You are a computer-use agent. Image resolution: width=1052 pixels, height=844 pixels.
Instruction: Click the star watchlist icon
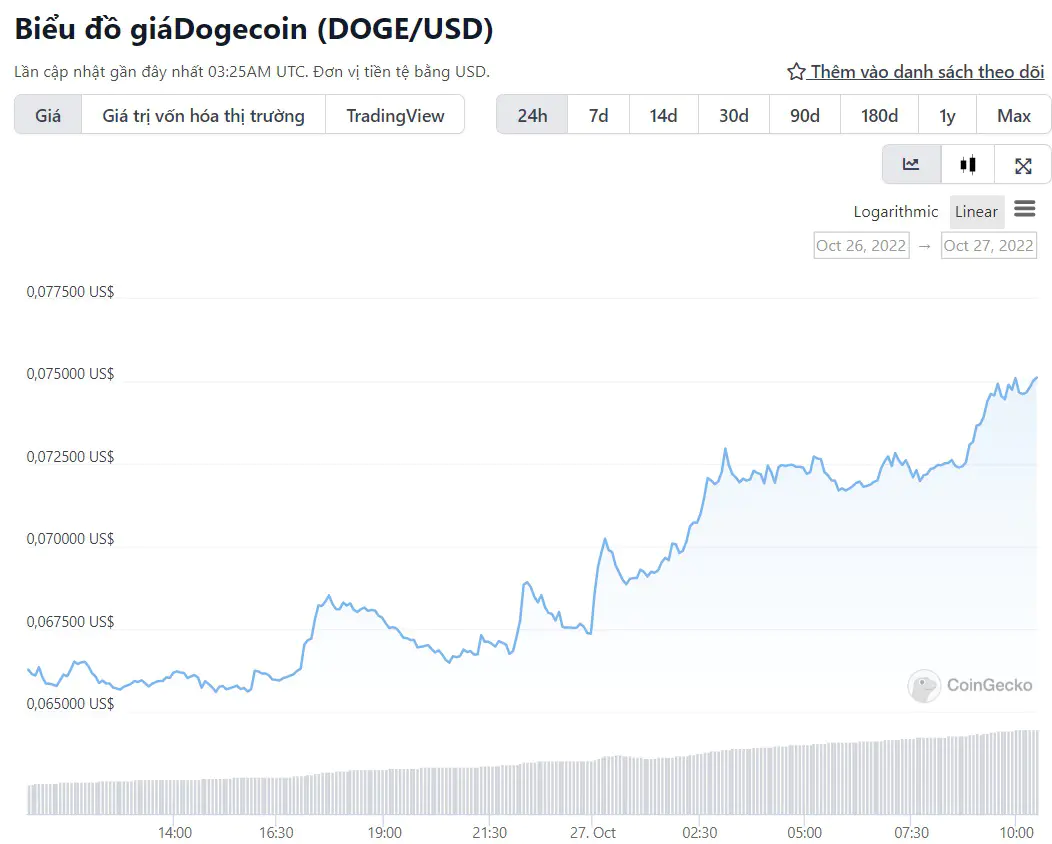(796, 72)
